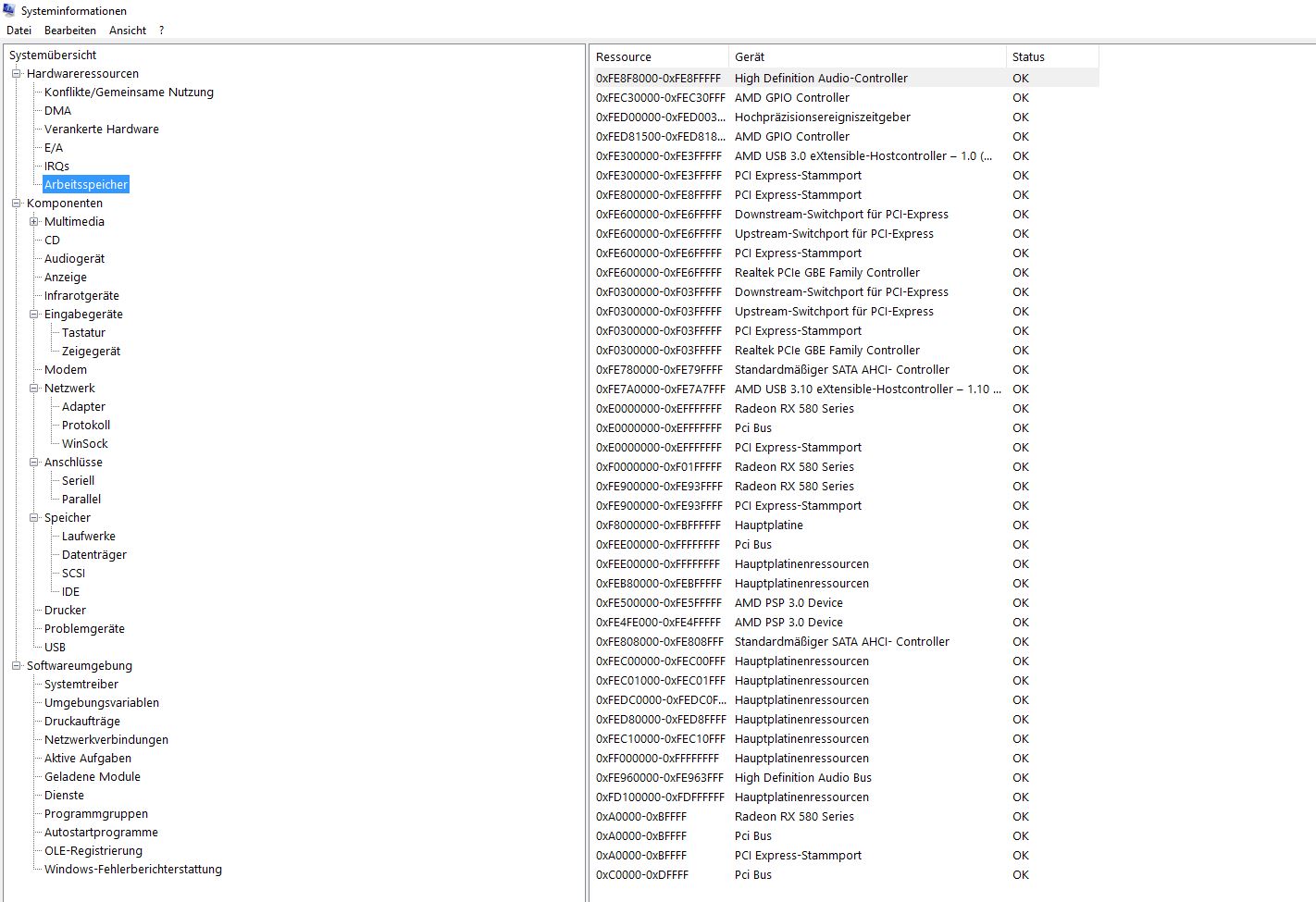This screenshot has height=902, width=1316.
Task: Select the E/A tree item
Action: [x=54, y=147]
